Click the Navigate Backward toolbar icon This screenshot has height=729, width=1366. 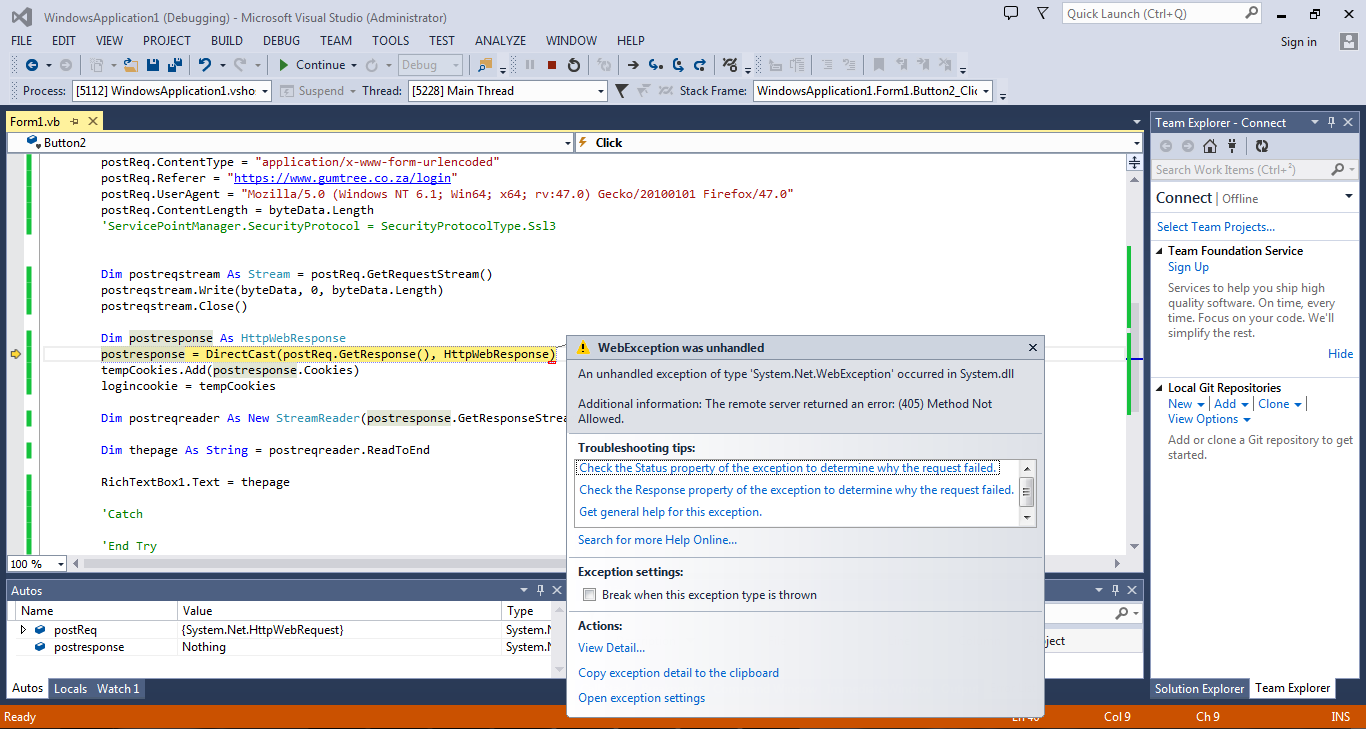pyautogui.click(x=32, y=65)
